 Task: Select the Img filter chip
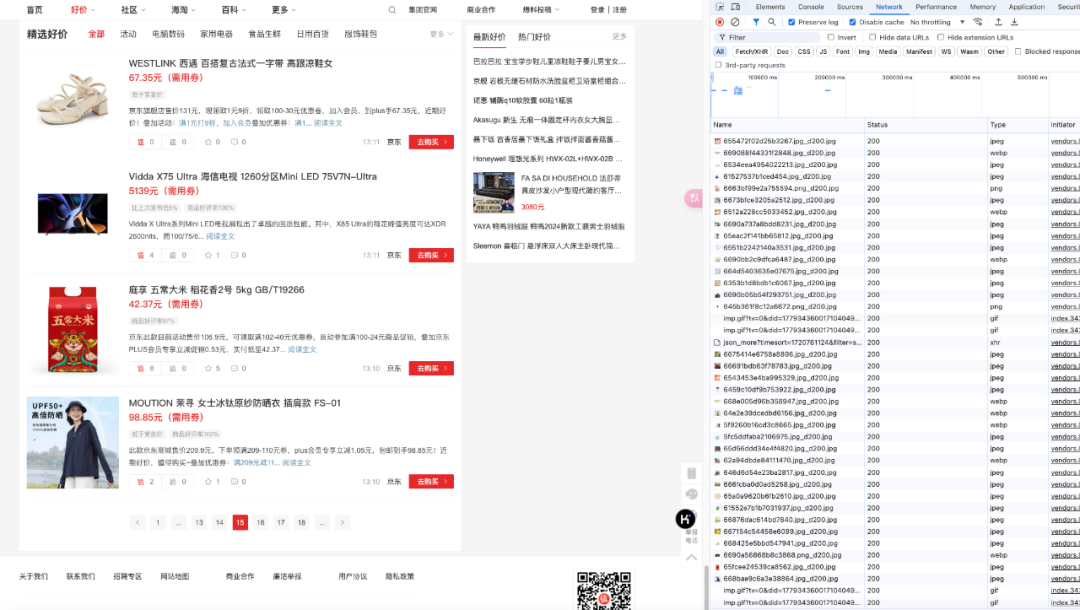[x=864, y=52]
